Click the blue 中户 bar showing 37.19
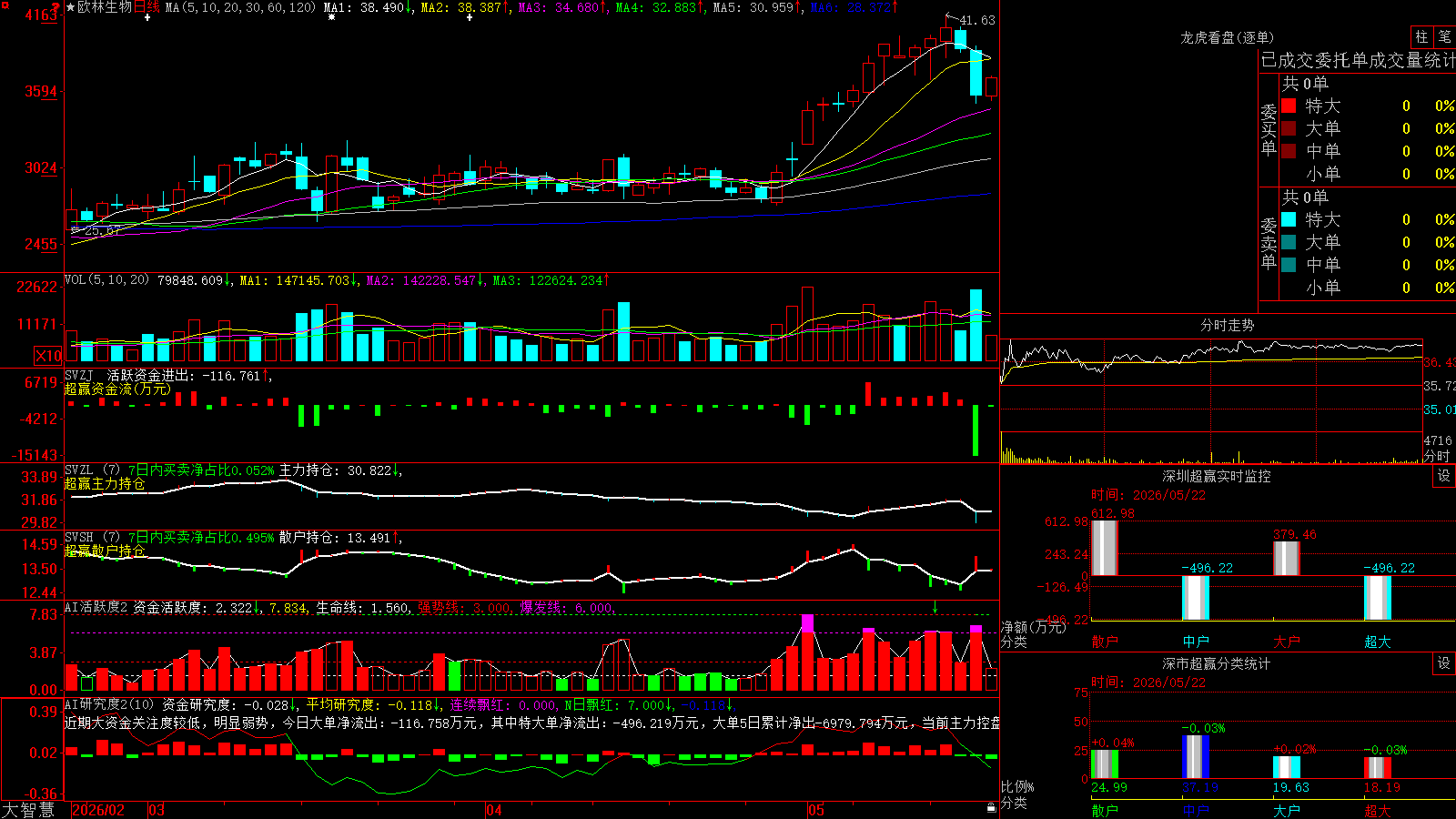 (1196, 757)
